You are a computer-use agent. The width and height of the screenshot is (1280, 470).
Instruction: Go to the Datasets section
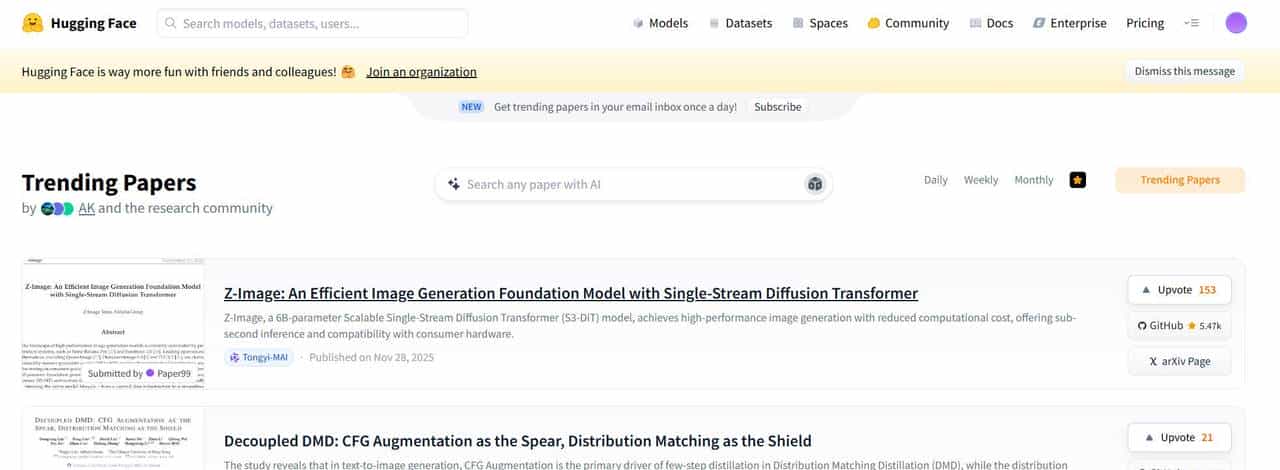click(740, 23)
